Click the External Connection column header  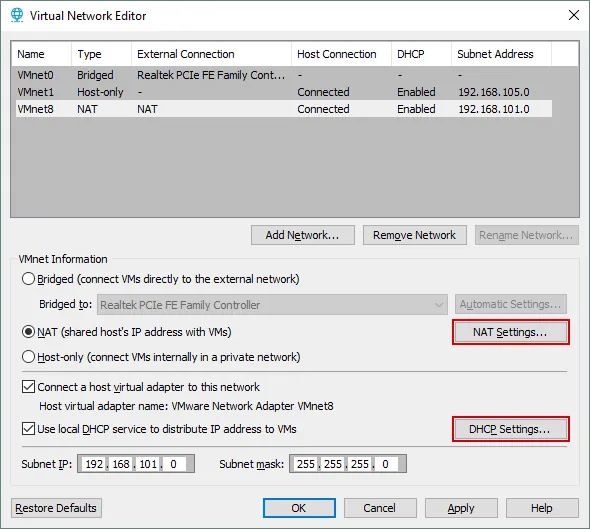click(211, 54)
